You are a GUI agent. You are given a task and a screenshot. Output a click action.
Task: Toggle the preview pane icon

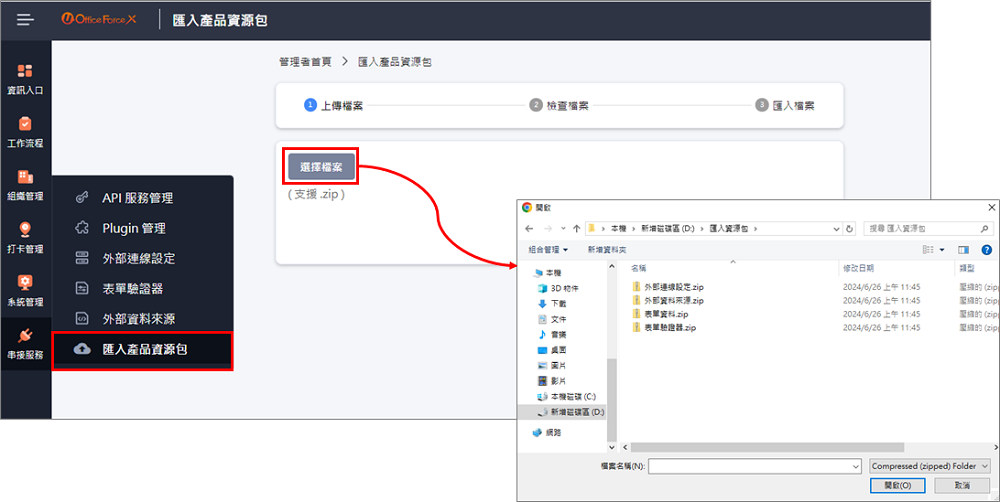[963, 249]
